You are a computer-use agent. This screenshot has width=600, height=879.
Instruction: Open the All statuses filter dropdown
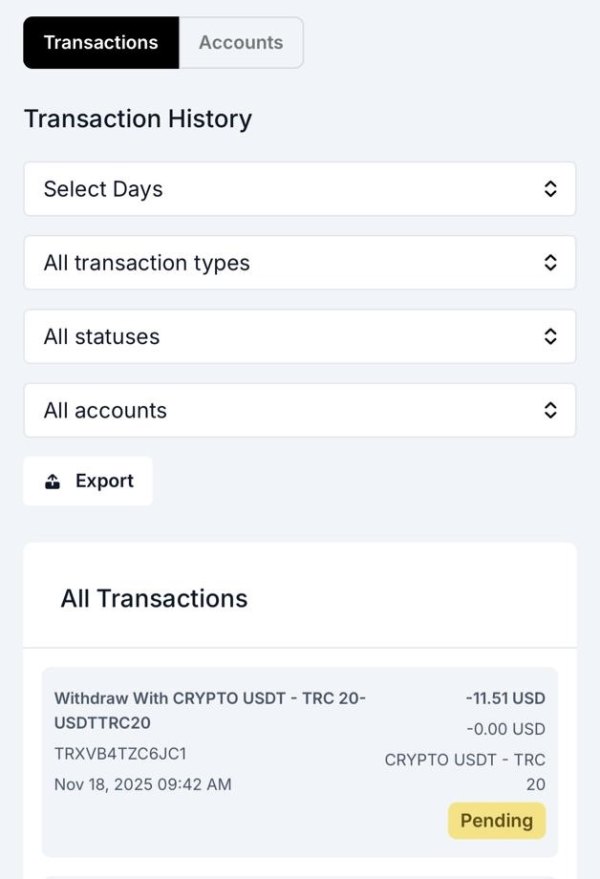point(299,337)
